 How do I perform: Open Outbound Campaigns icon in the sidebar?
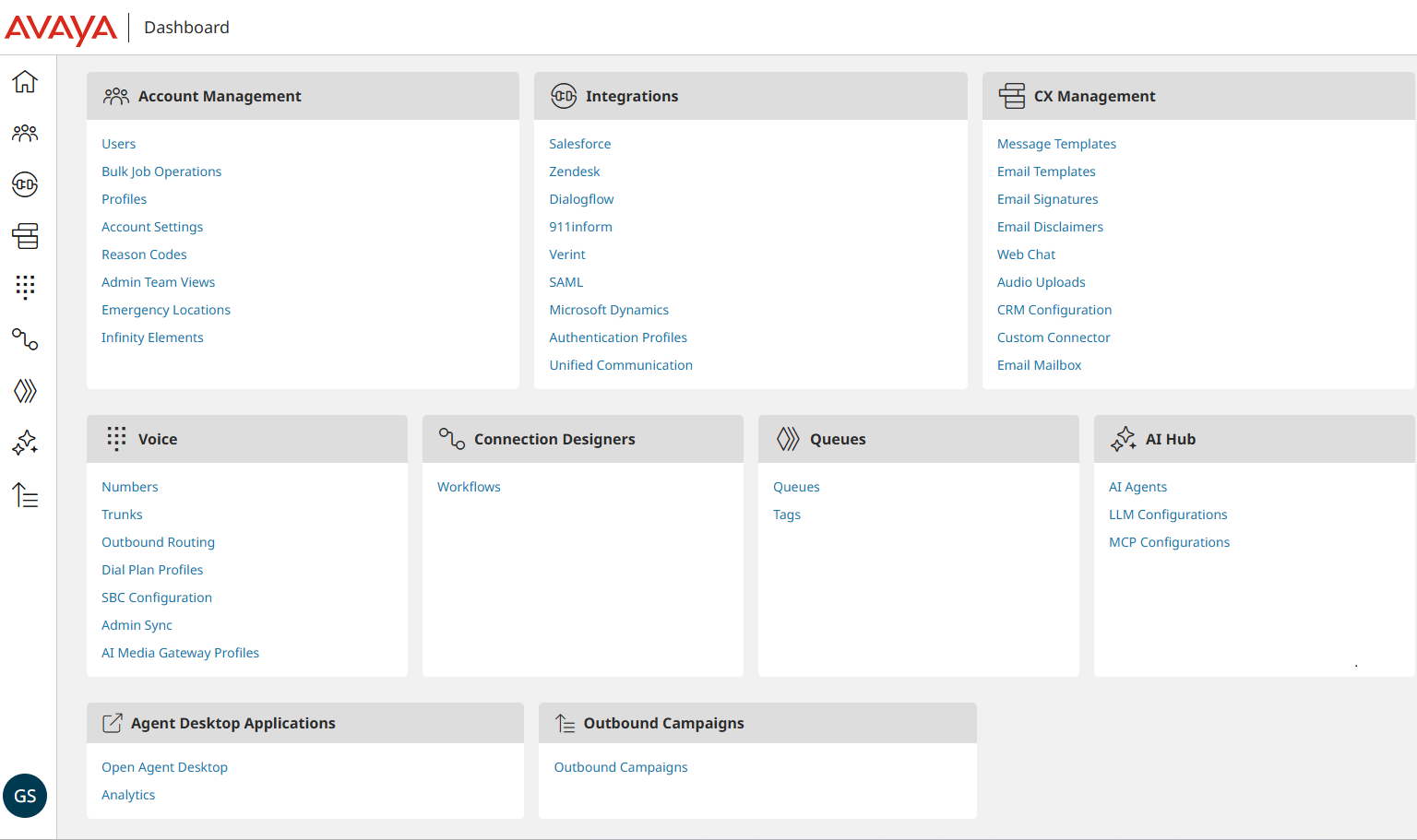pos(25,495)
